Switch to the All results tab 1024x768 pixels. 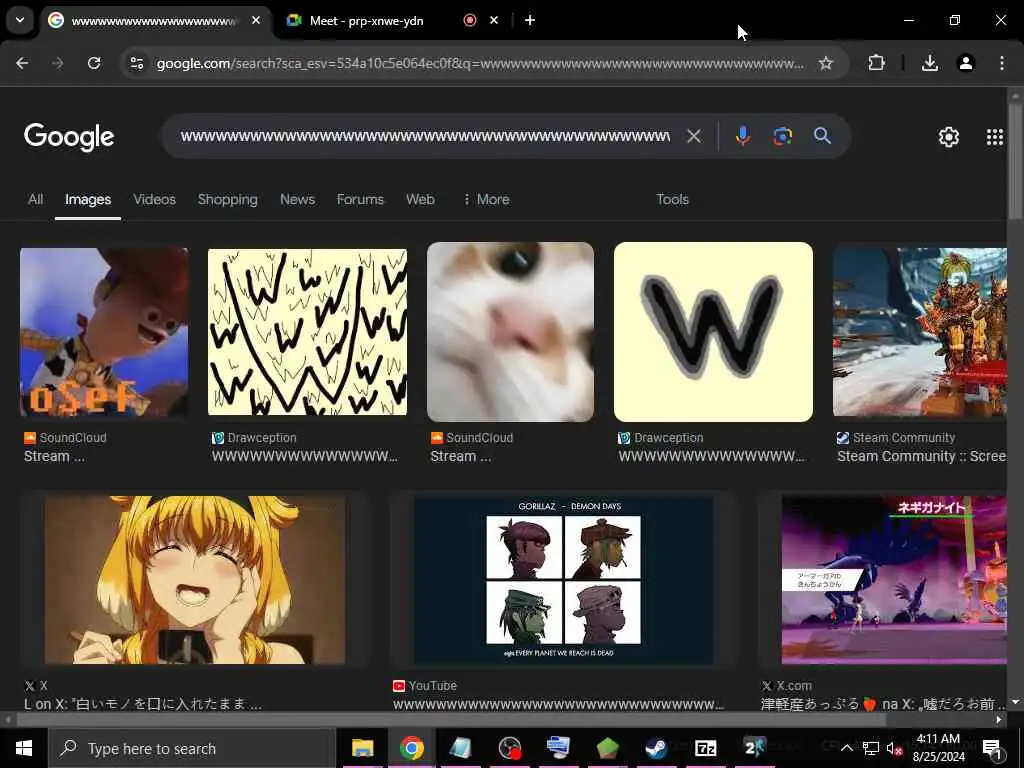pyautogui.click(x=35, y=199)
